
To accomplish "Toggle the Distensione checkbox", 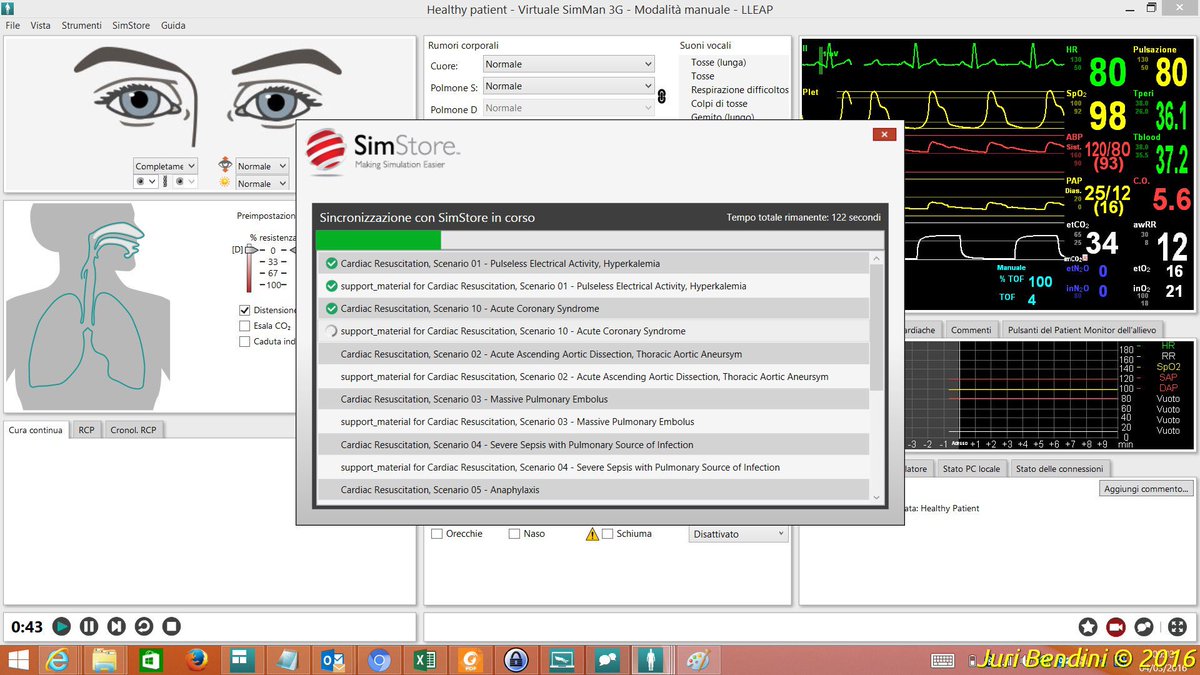I will [x=245, y=310].
